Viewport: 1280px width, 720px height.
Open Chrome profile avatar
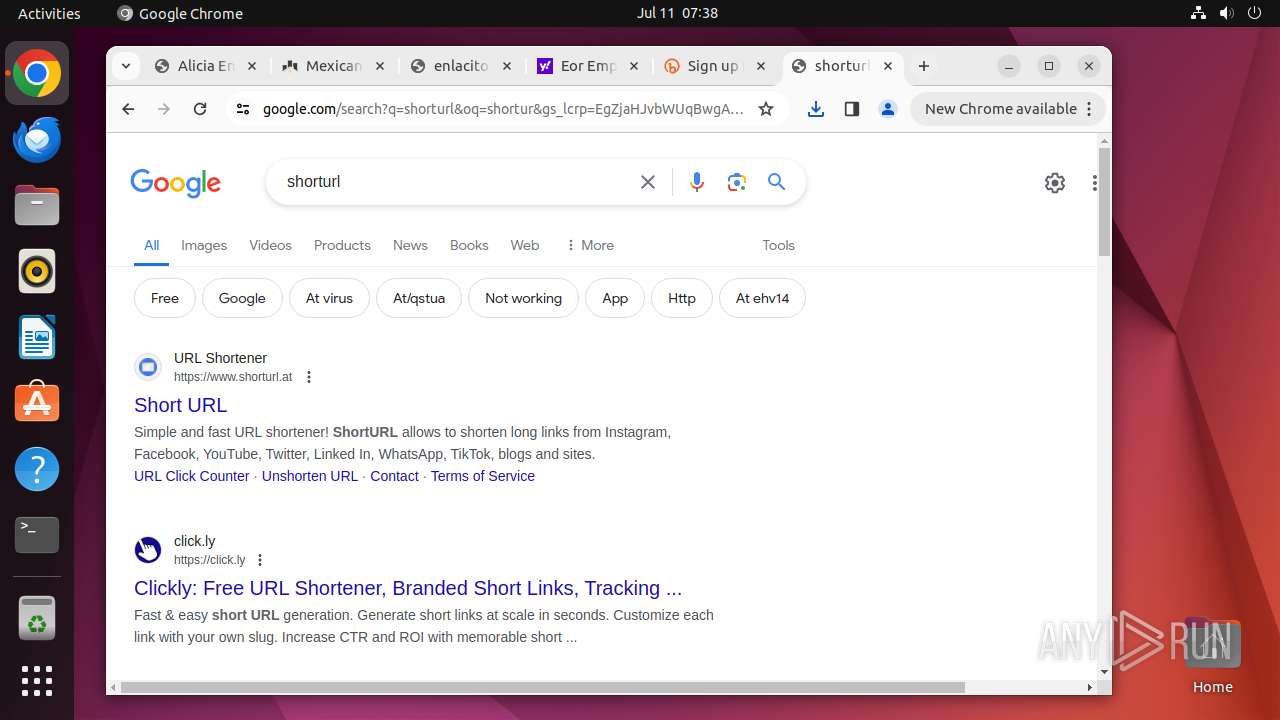point(888,109)
